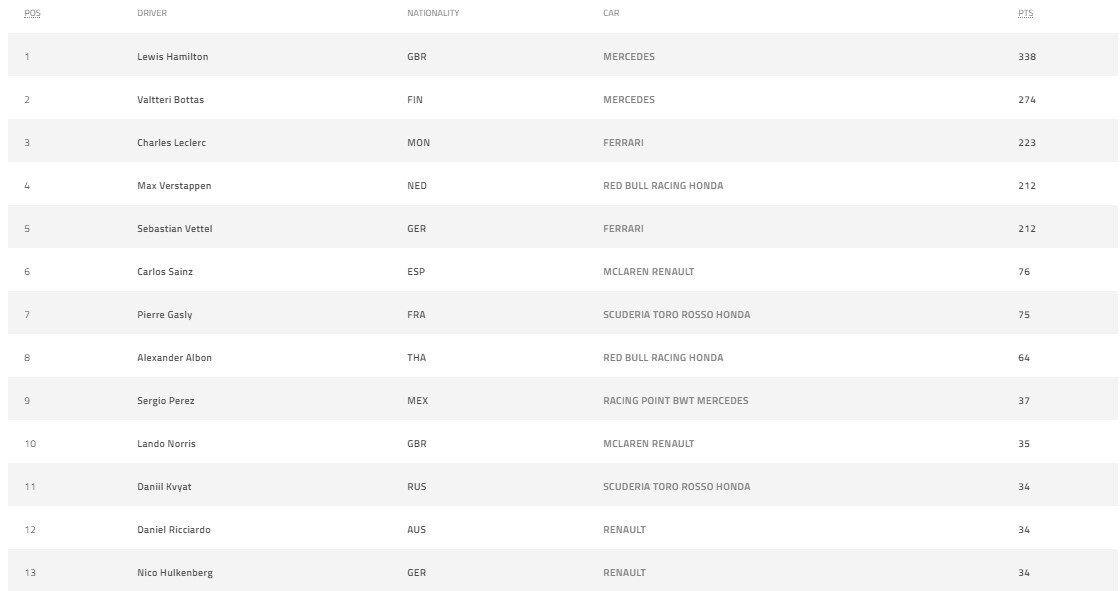
Task: Open Lewis Hamilton driver link
Action: coord(172,56)
